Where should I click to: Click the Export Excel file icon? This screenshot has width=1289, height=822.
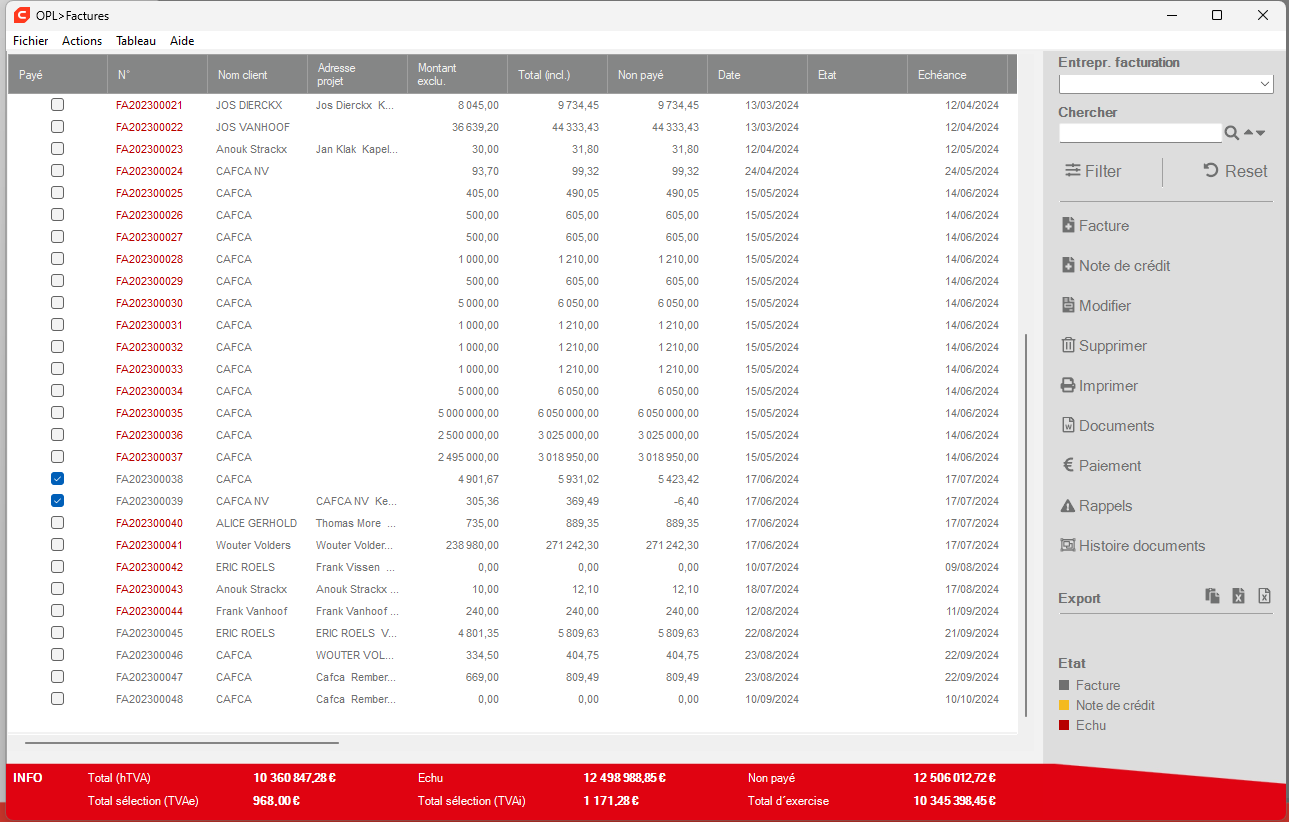(x=1239, y=596)
